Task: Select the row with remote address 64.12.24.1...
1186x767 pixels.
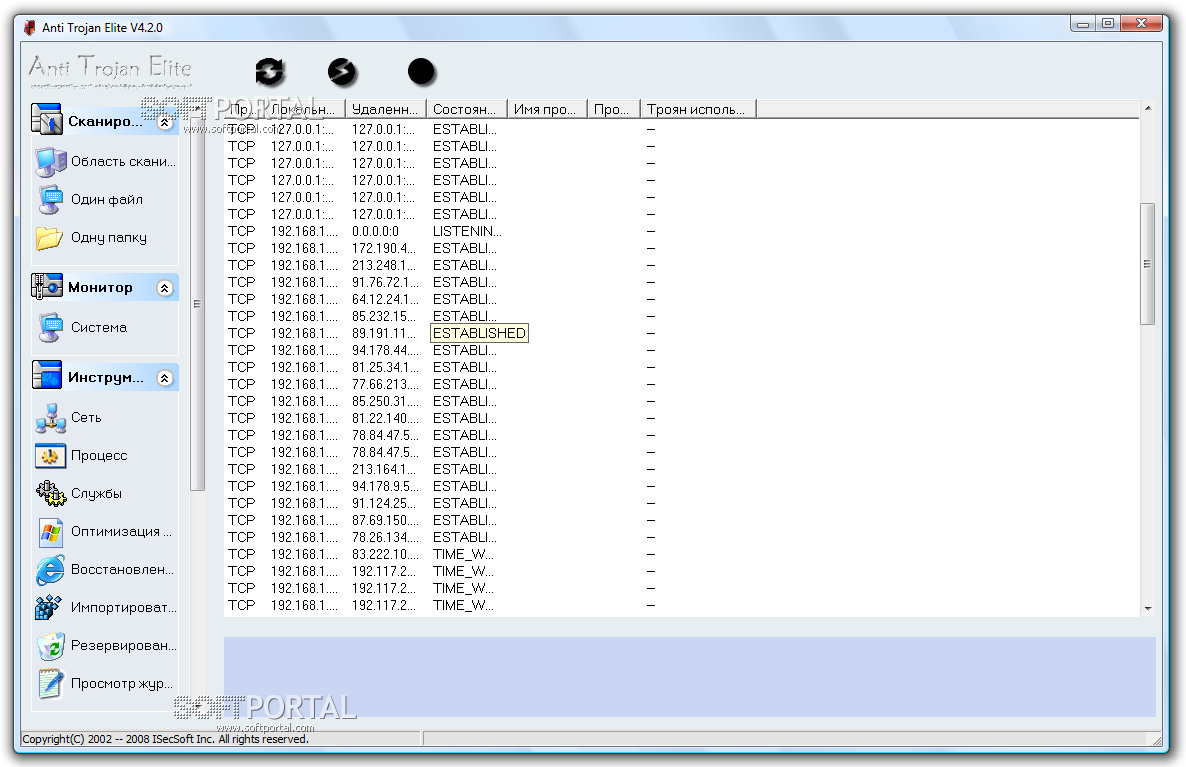Action: pos(682,300)
